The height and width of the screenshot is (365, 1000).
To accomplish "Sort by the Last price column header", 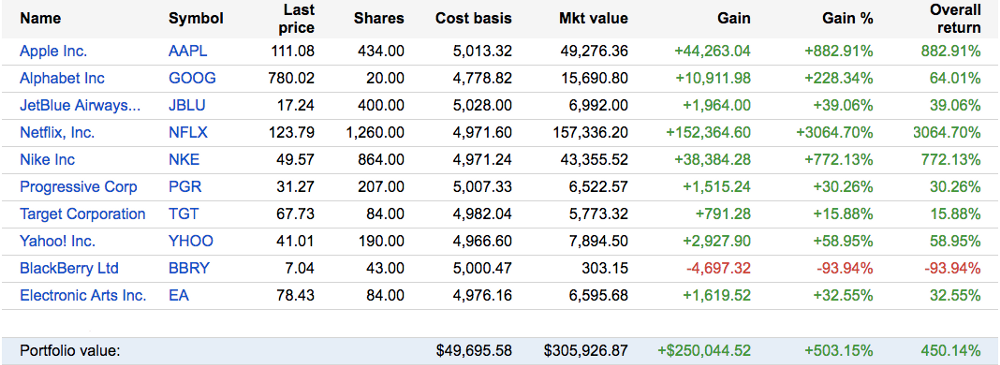I will pos(297,19).
